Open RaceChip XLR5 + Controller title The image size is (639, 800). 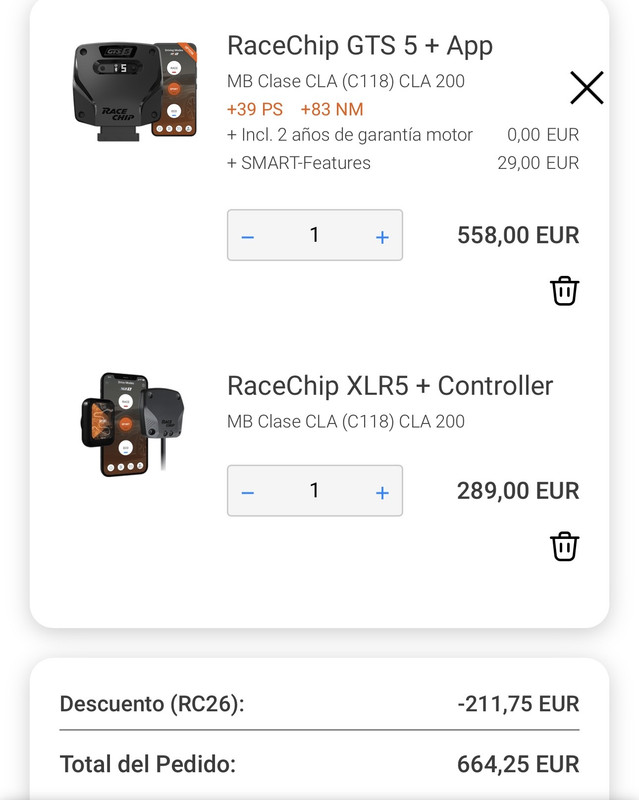(x=390, y=386)
